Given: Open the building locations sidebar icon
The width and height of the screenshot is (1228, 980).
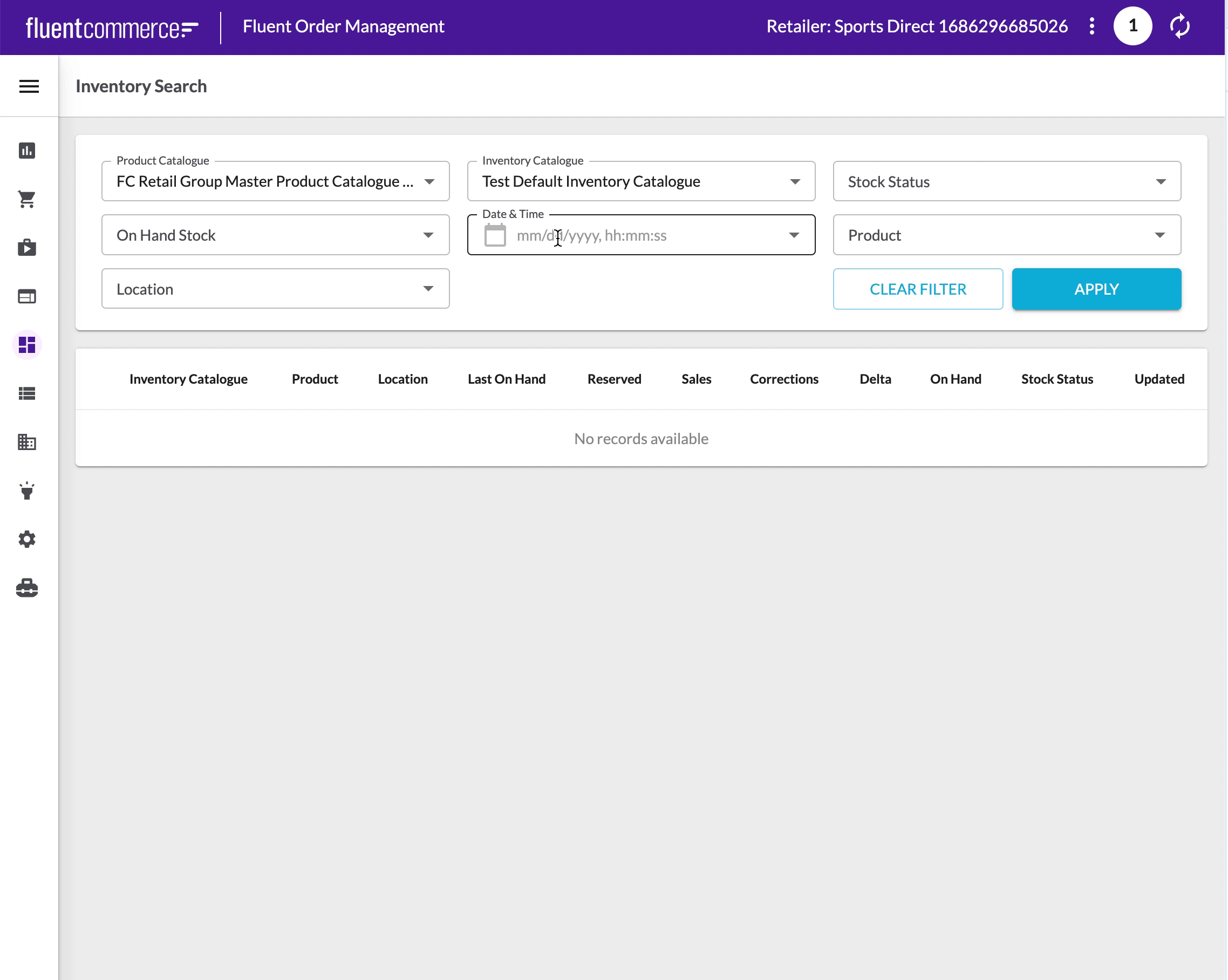Looking at the screenshot, I should click(x=27, y=442).
